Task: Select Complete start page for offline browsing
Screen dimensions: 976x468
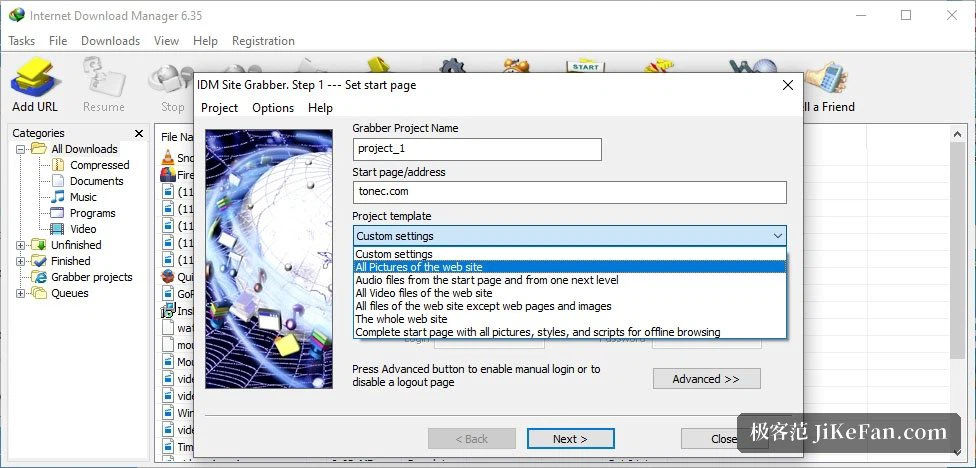Action: pos(570,332)
